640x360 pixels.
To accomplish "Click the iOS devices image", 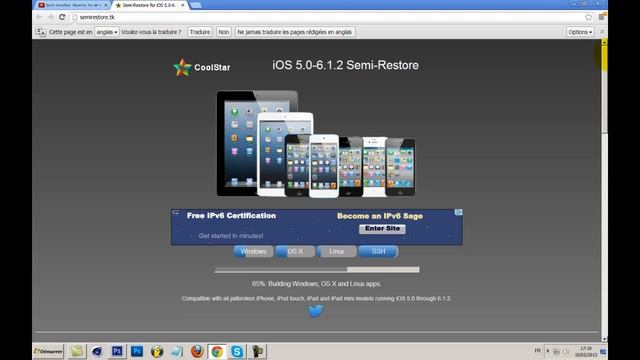I will (x=316, y=144).
